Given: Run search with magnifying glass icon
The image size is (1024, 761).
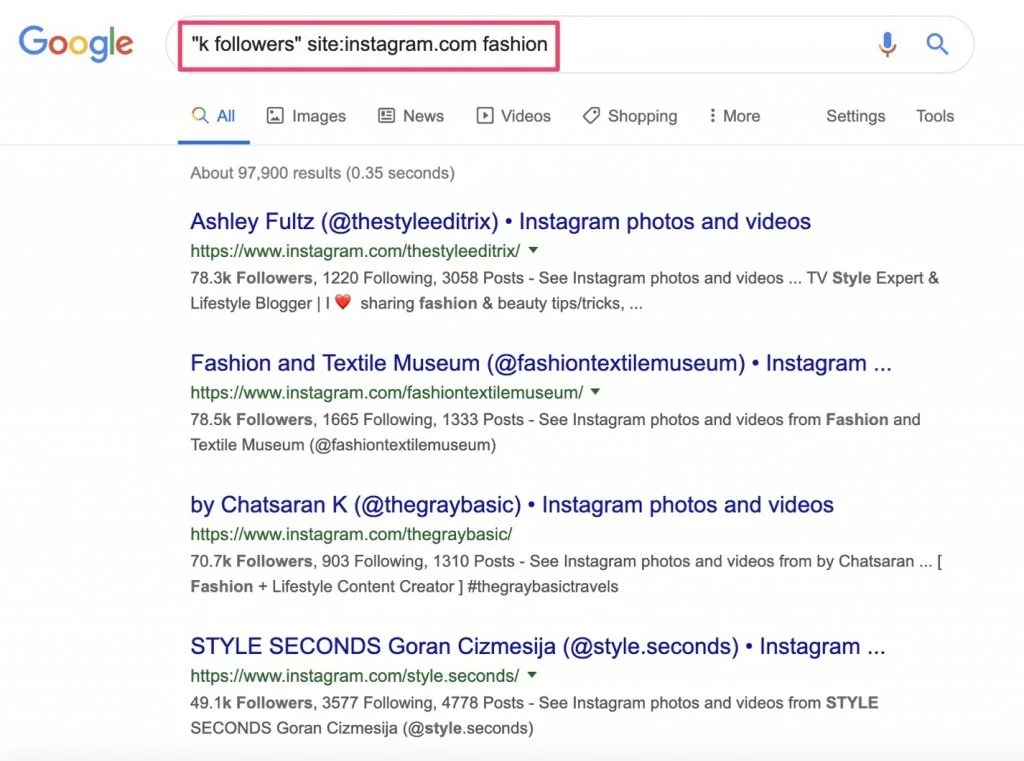Looking at the screenshot, I should click(x=937, y=44).
